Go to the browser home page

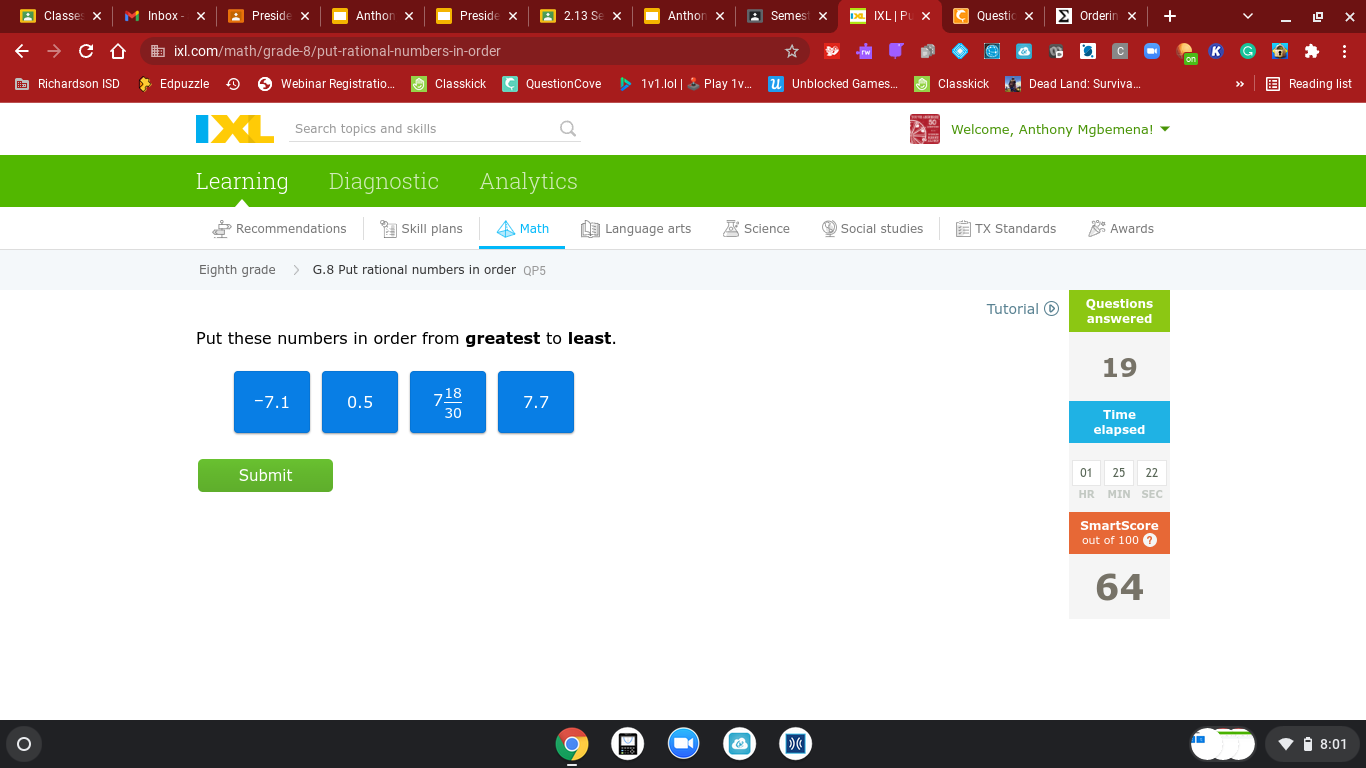[118, 51]
